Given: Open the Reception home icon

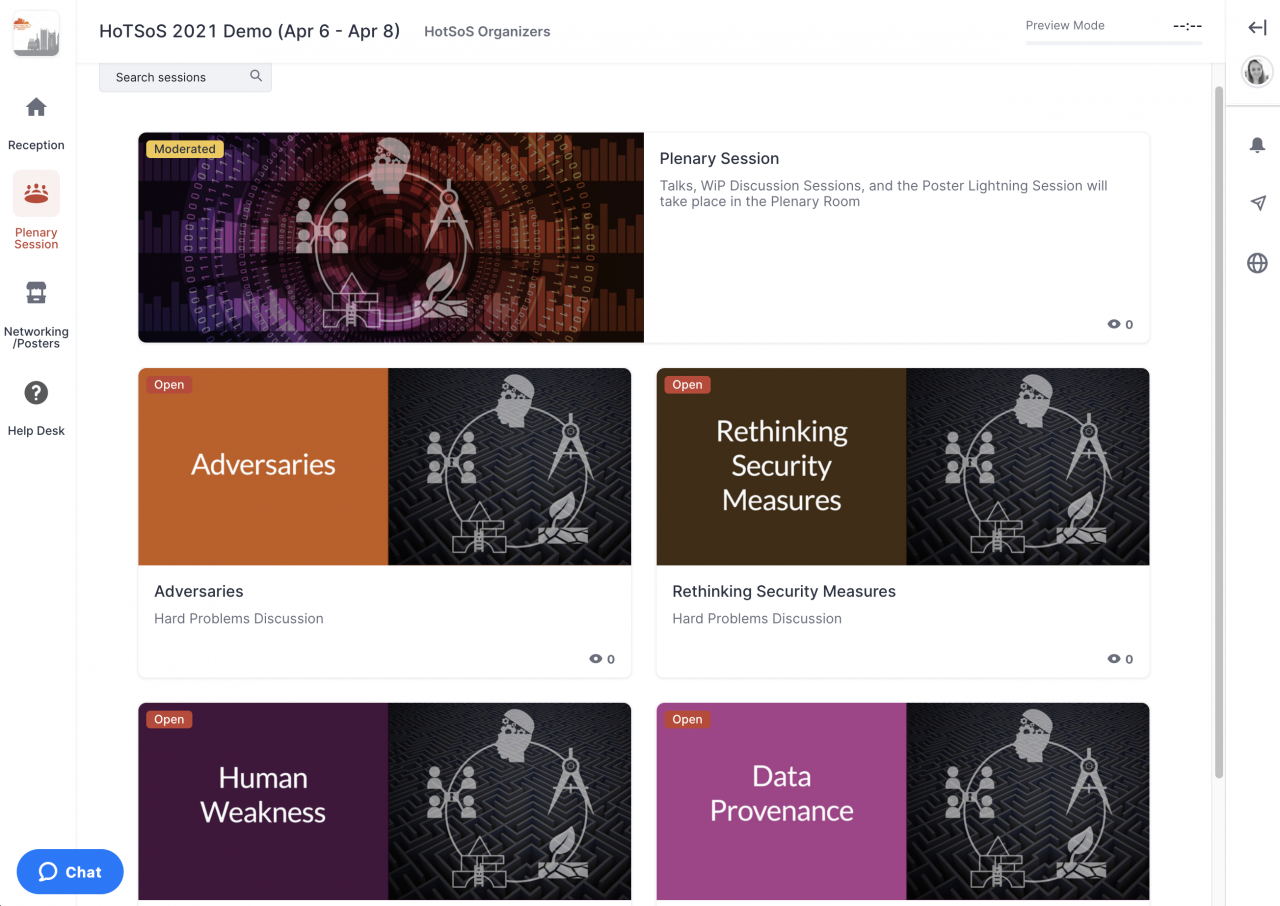Looking at the screenshot, I should coord(36,107).
